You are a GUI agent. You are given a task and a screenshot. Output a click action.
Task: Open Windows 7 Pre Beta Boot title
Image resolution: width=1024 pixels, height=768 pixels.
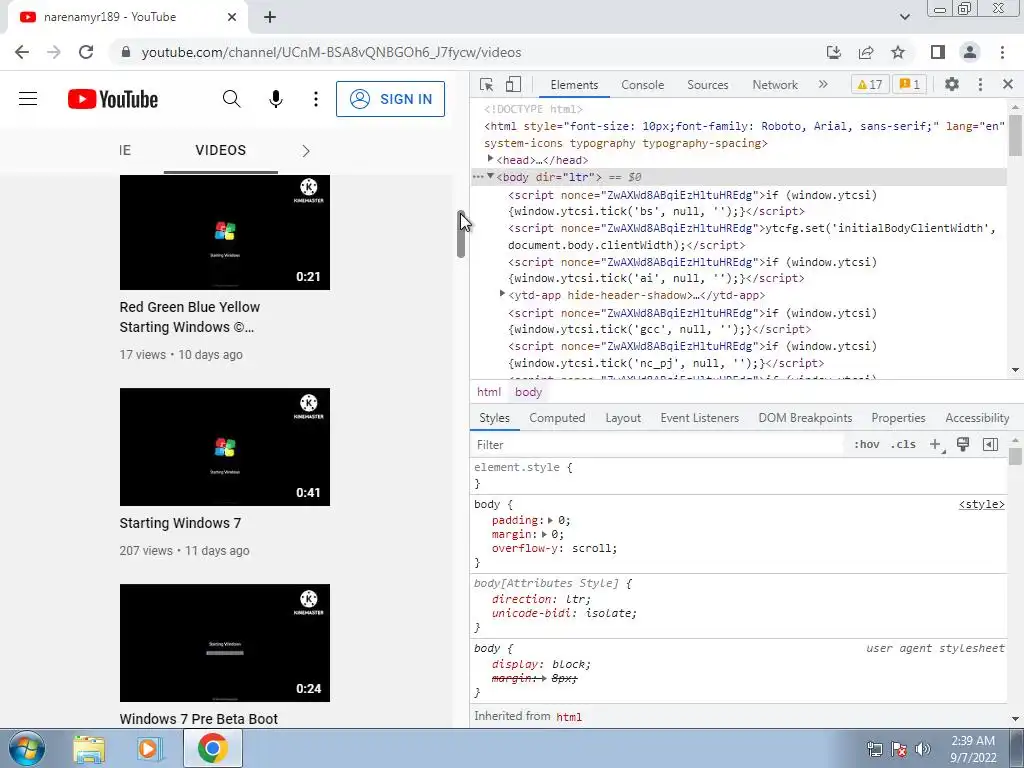click(199, 719)
